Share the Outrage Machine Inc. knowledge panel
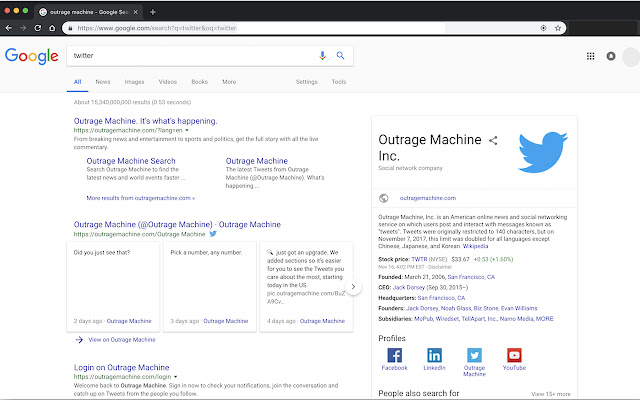 (493, 140)
